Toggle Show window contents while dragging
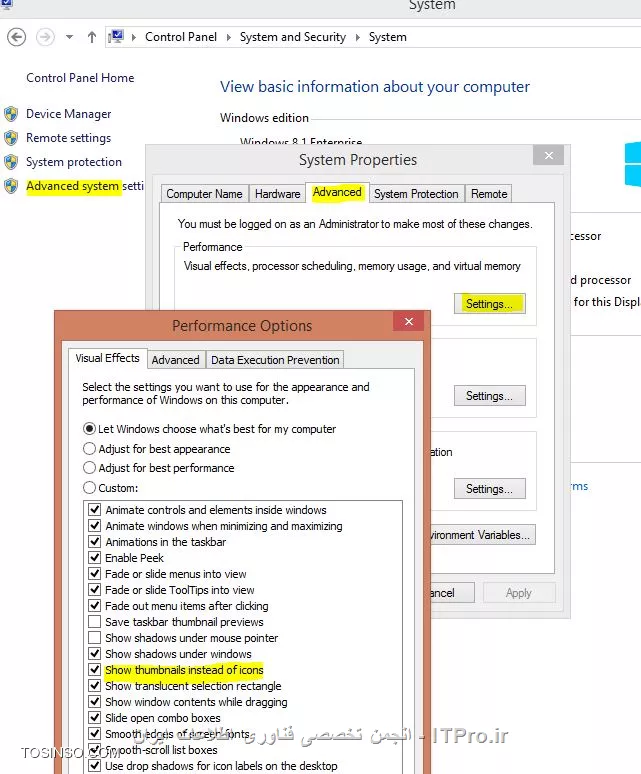This screenshot has height=774, width=641. click(95, 701)
